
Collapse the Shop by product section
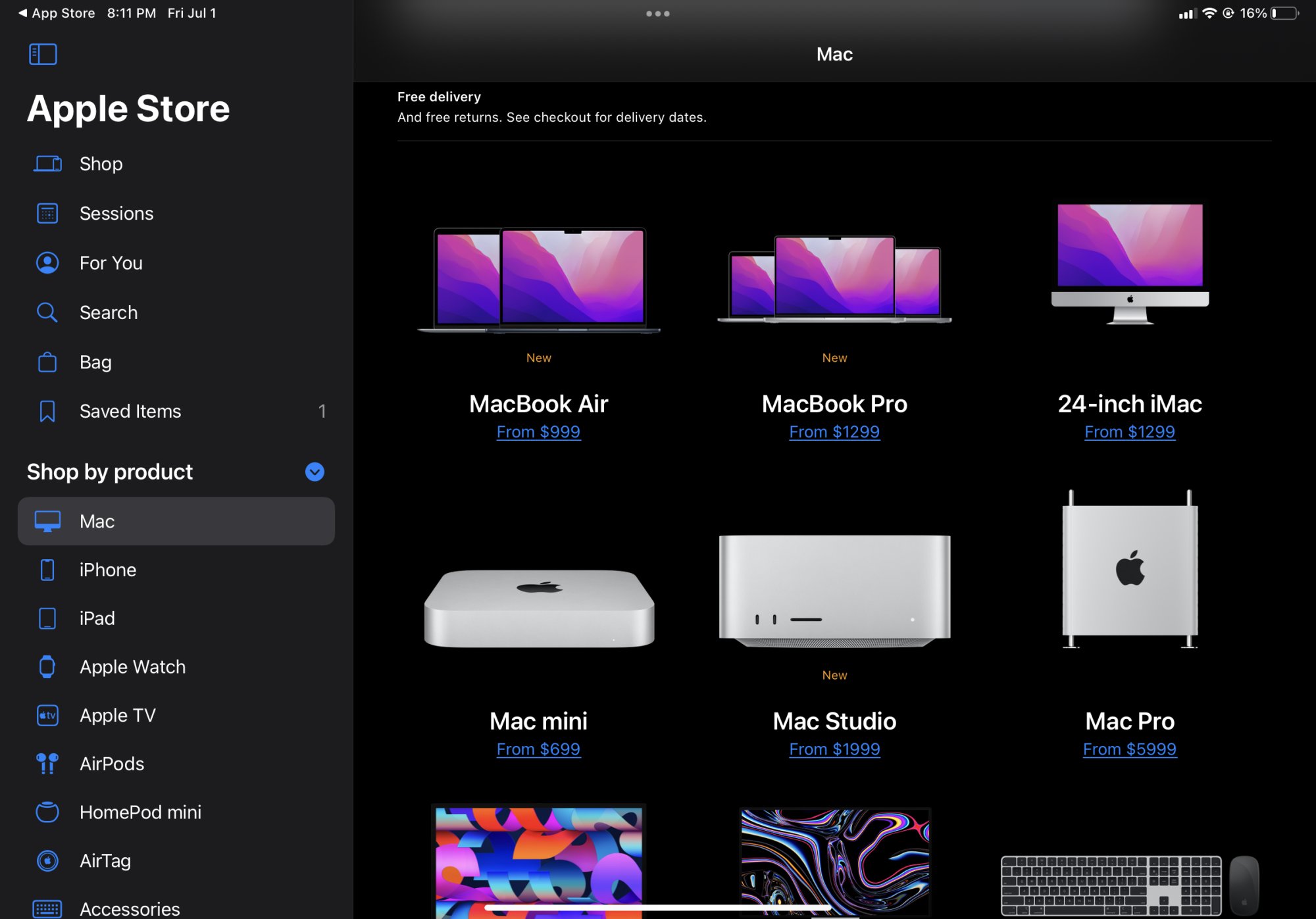[x=315, y=472]
